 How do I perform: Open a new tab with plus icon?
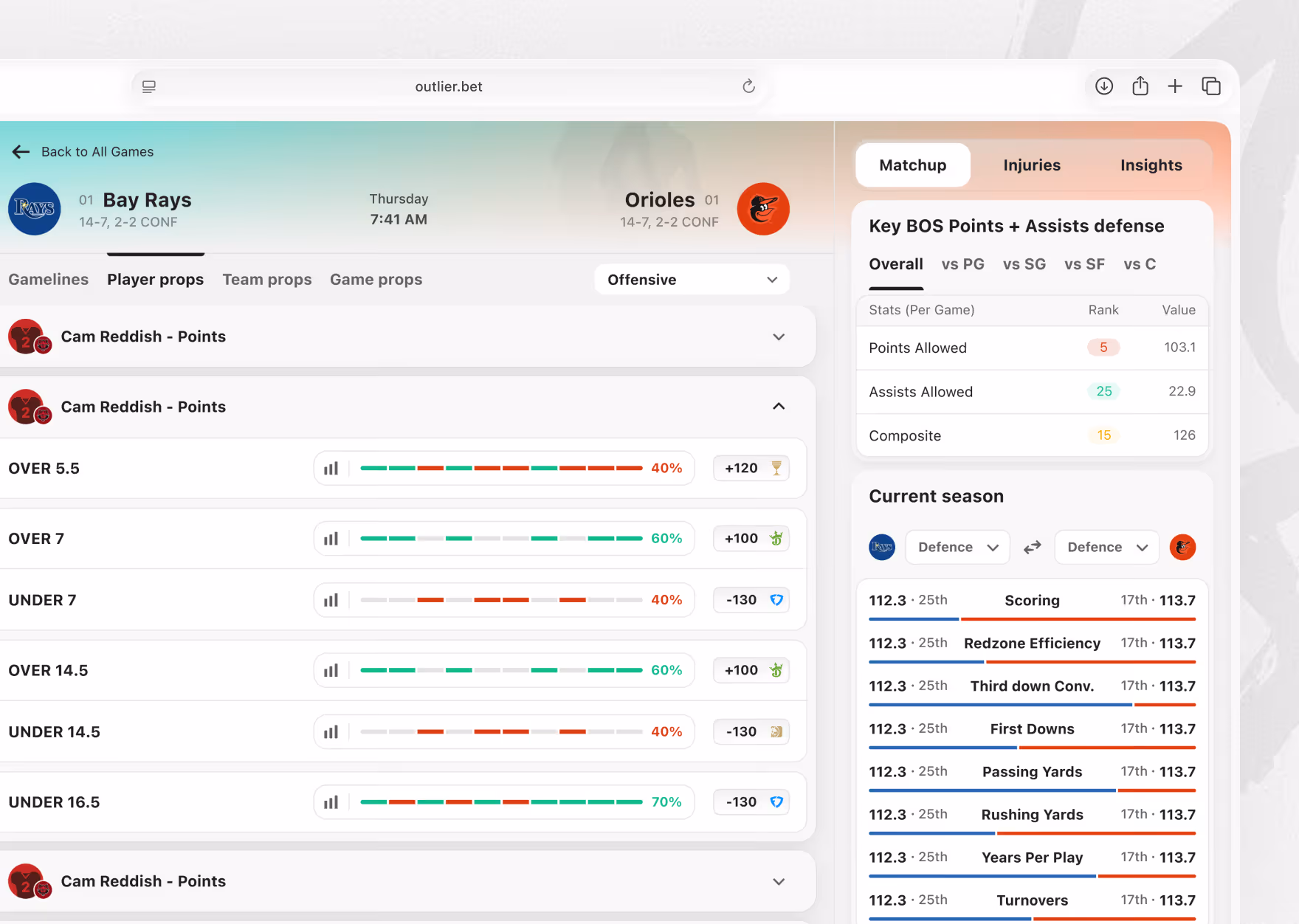[x=1175, y=86]
